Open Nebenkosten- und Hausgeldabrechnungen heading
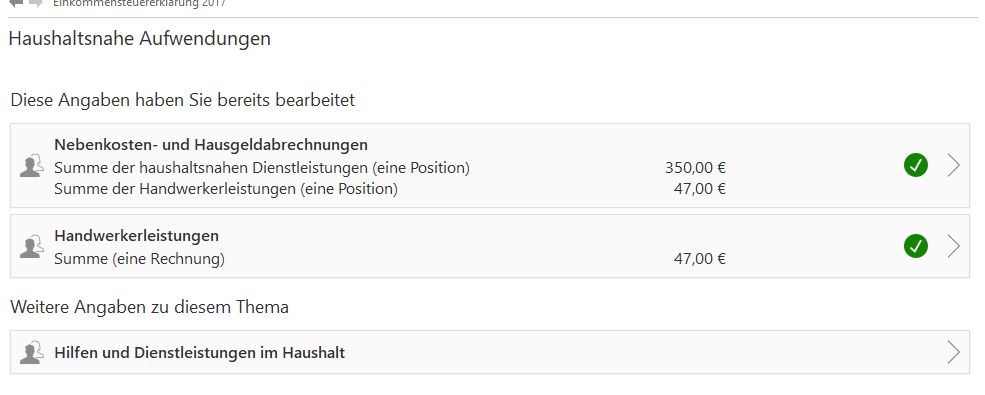Image resolution: width=985 pixels, height=395 pixels. pyautogui.click(x=211, y=144)
